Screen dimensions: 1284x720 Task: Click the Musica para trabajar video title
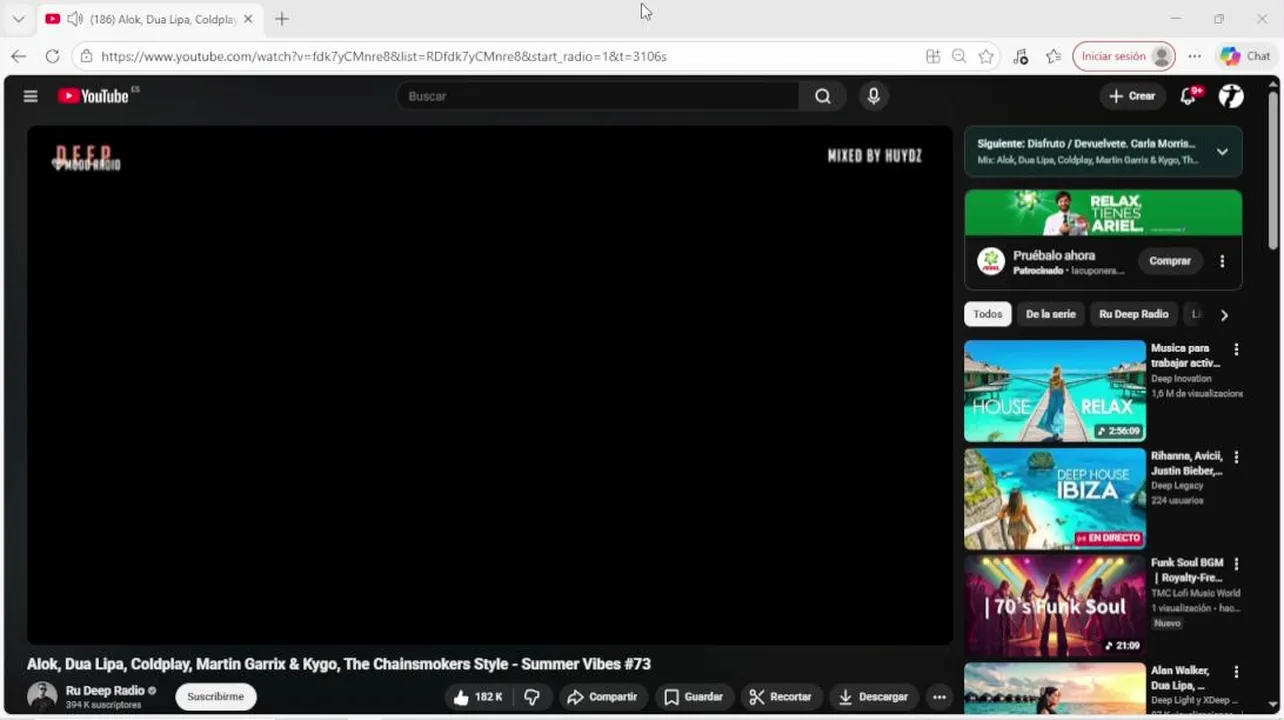[1186, 356]
